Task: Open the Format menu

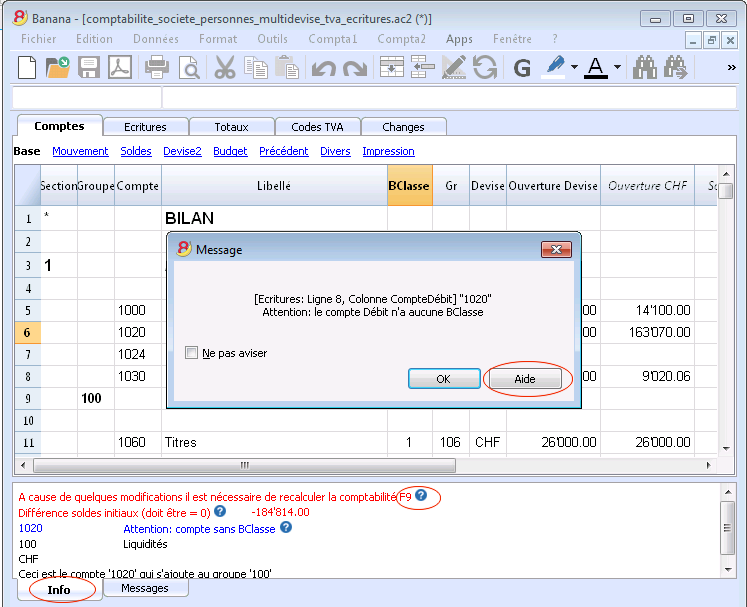Action: point(218,39)
